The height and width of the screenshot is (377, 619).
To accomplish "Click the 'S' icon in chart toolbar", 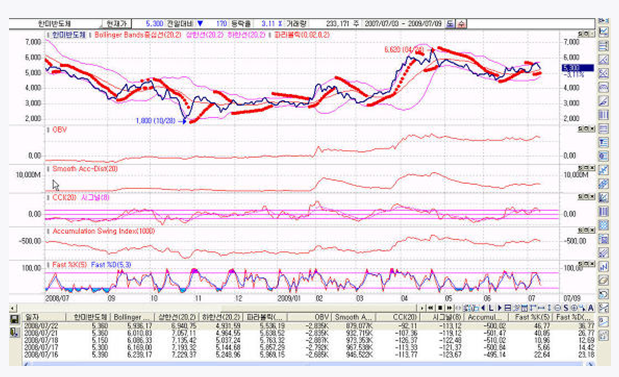I will 566,308.
